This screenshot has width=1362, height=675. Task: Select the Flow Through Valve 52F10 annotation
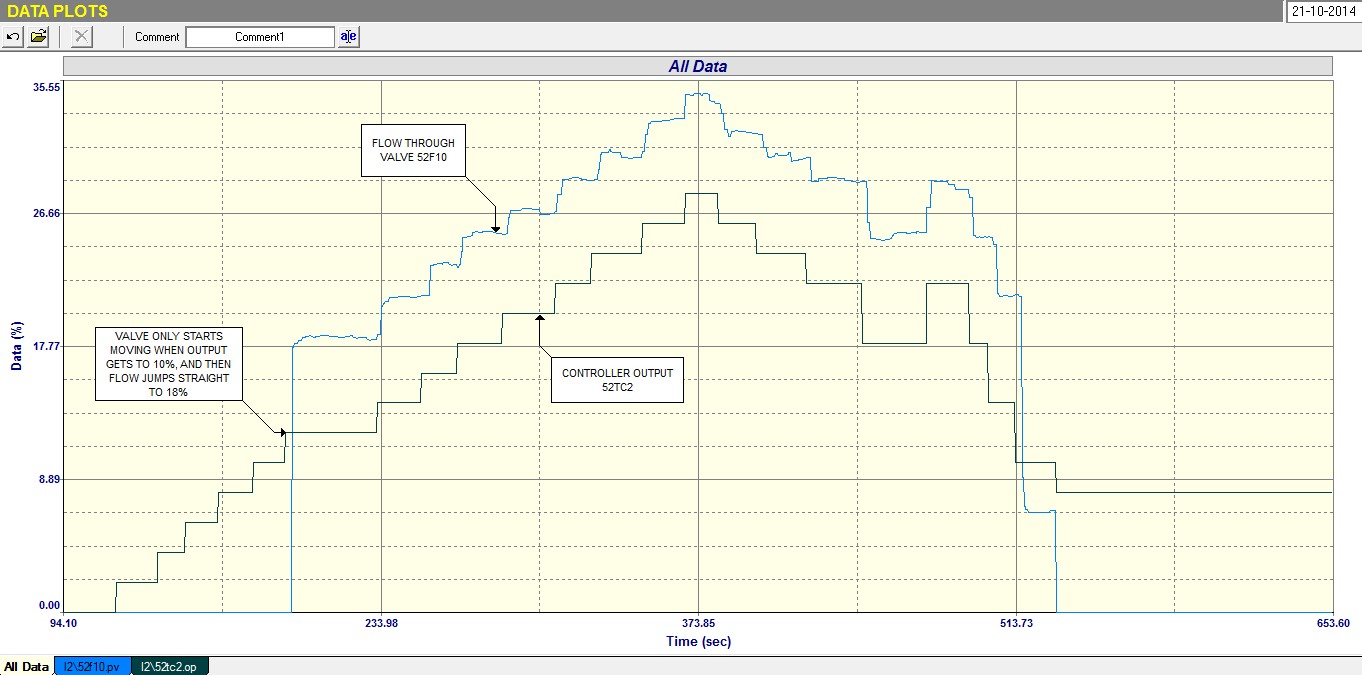(x=413, y=150)
